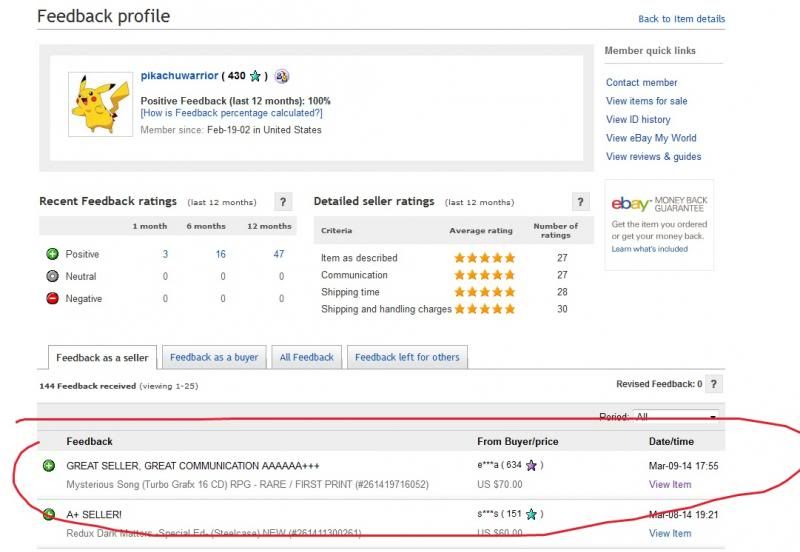This screenshot has height=552, width=800.
Task: Click the grey Neutral feedback icon
Action: click(x=52, y=276)
